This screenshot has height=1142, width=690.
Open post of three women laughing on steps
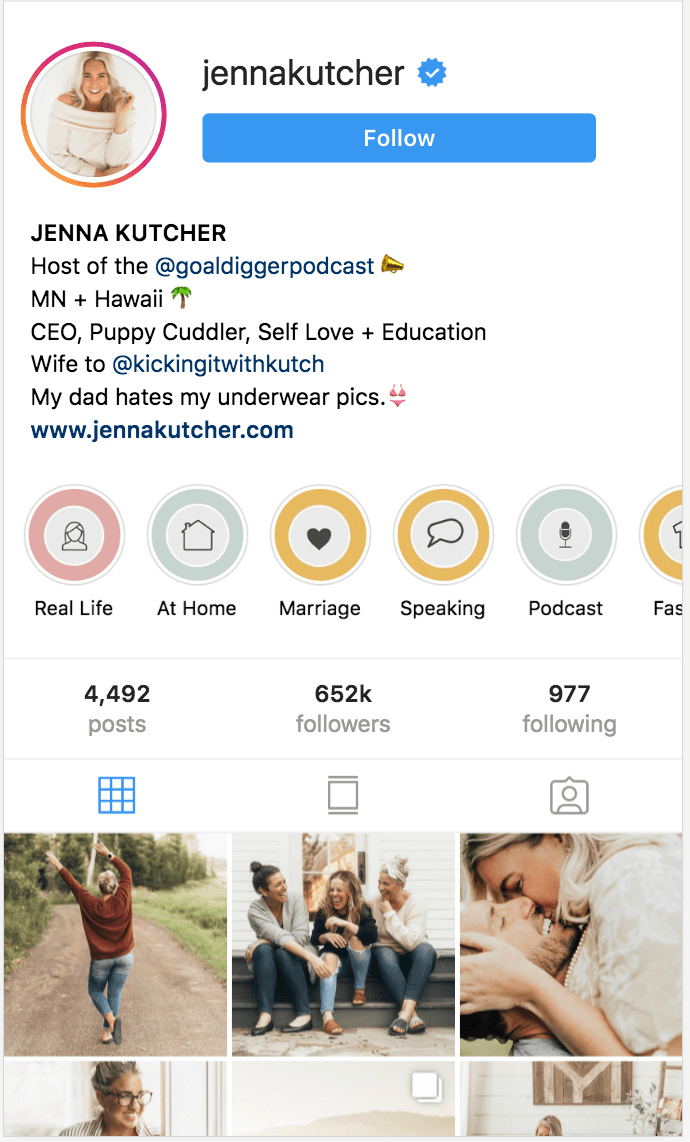[x=343, y=945]
